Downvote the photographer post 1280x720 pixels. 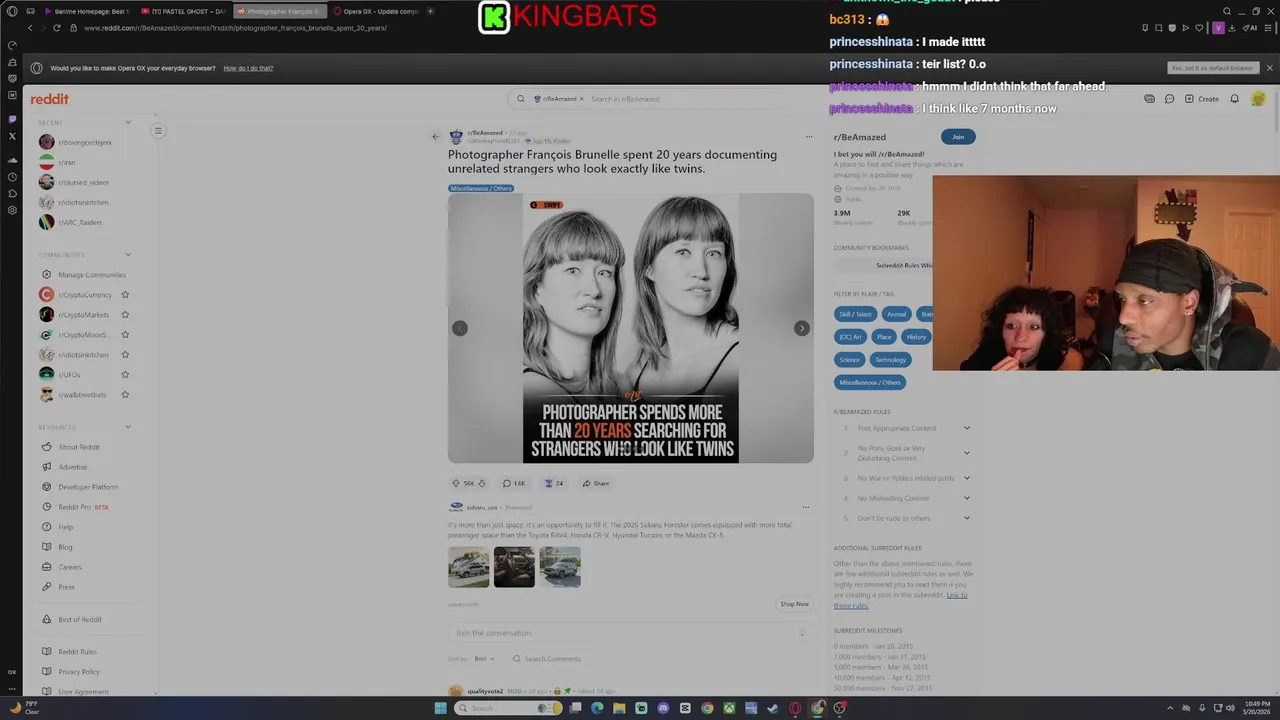(482, 483)
